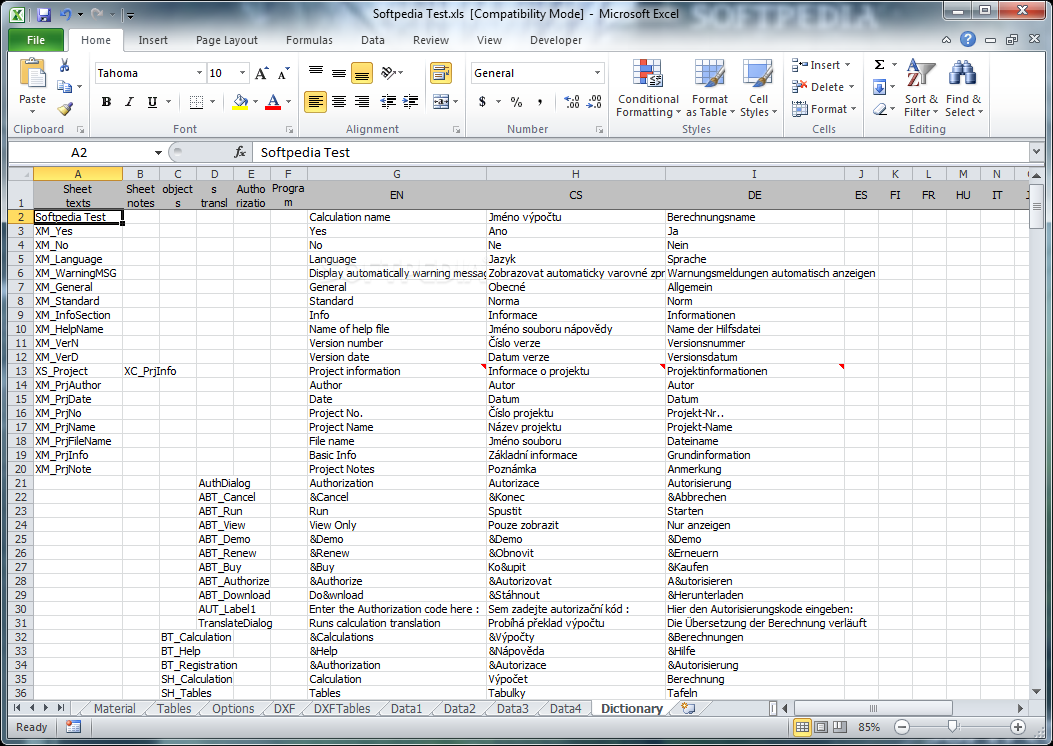Click the horizontal scrollbar thumb

click(x=873, y=708)
